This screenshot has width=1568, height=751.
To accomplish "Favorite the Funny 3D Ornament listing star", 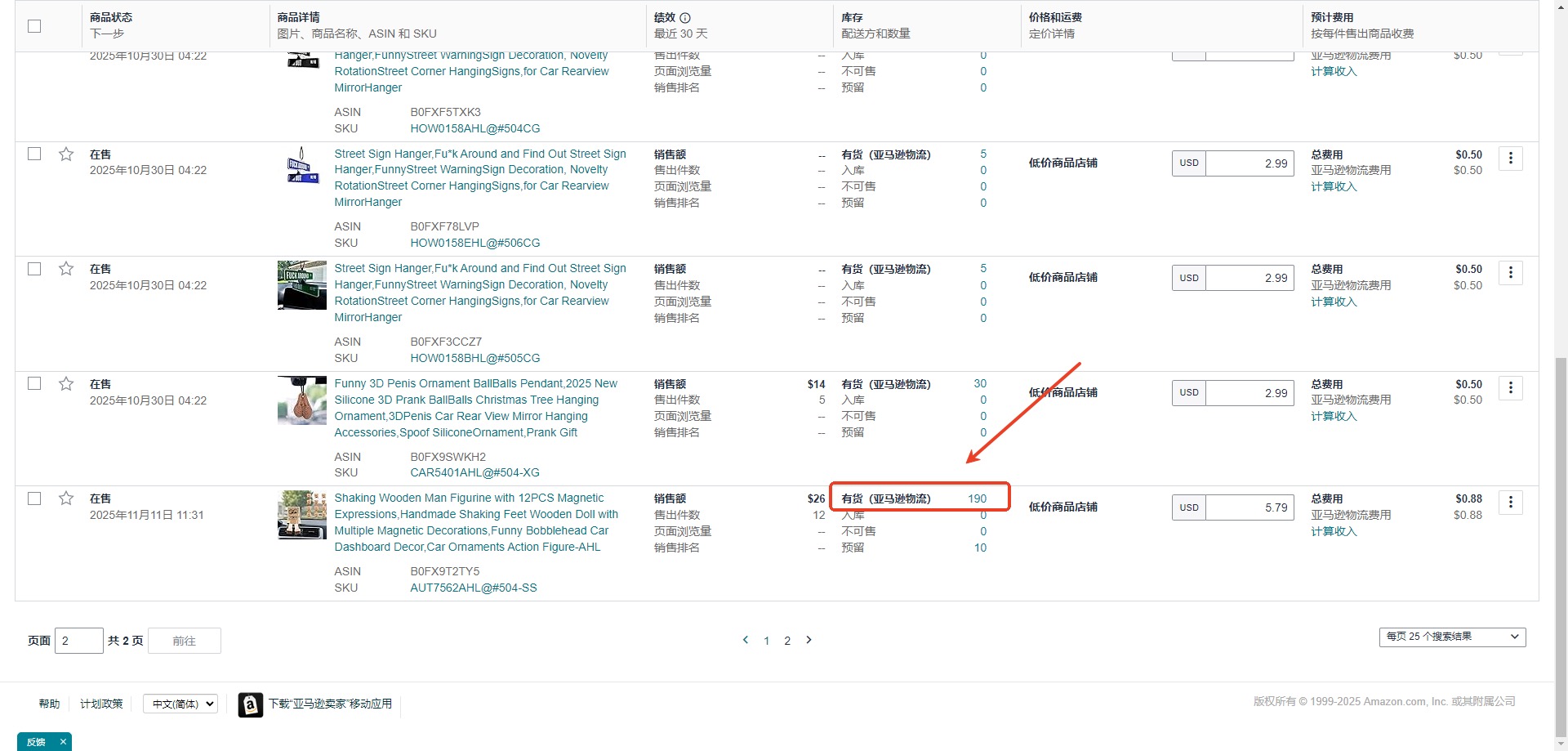I will [x=66, y=384].
